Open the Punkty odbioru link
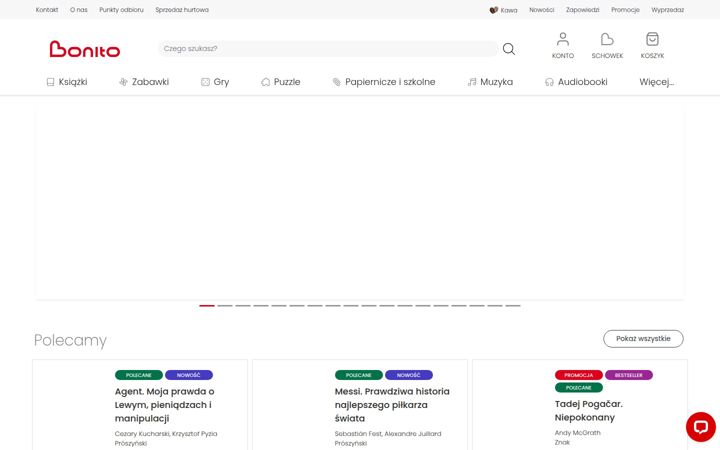Image resolution: width=720 pixels, height=450 pixels. [x=121, y=10]
